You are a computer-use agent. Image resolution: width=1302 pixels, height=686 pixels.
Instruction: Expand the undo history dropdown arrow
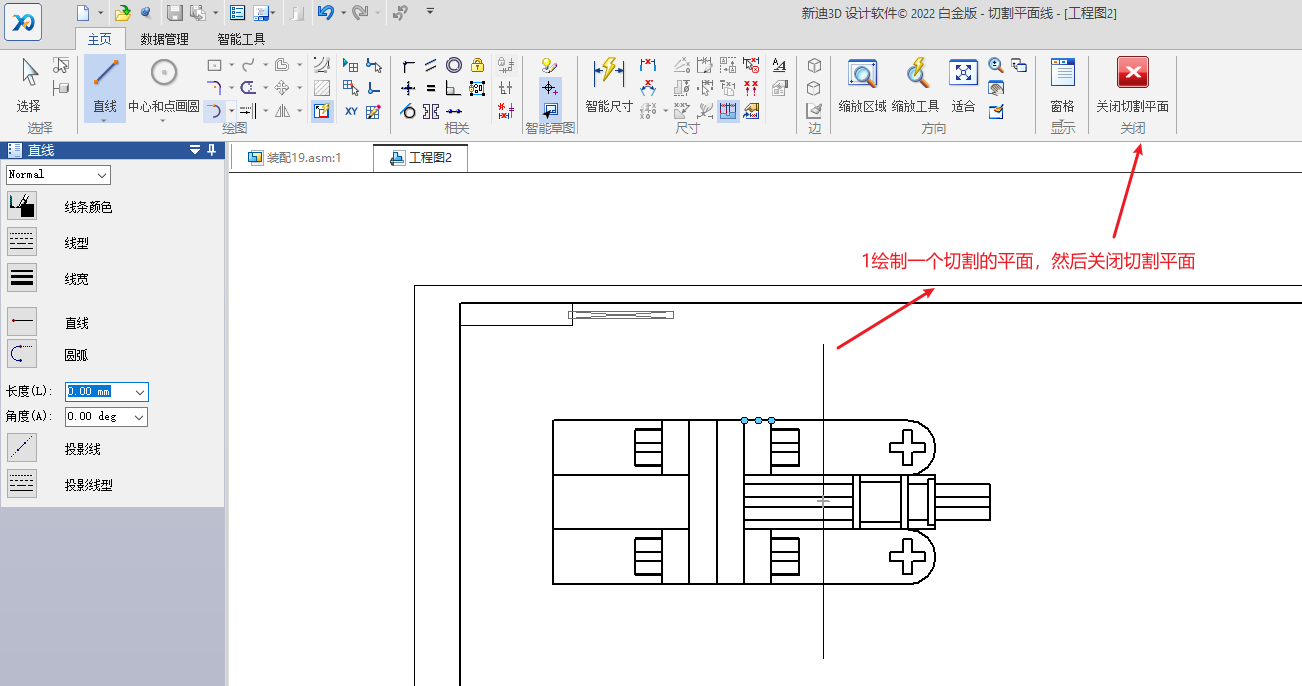pos(342,13)
